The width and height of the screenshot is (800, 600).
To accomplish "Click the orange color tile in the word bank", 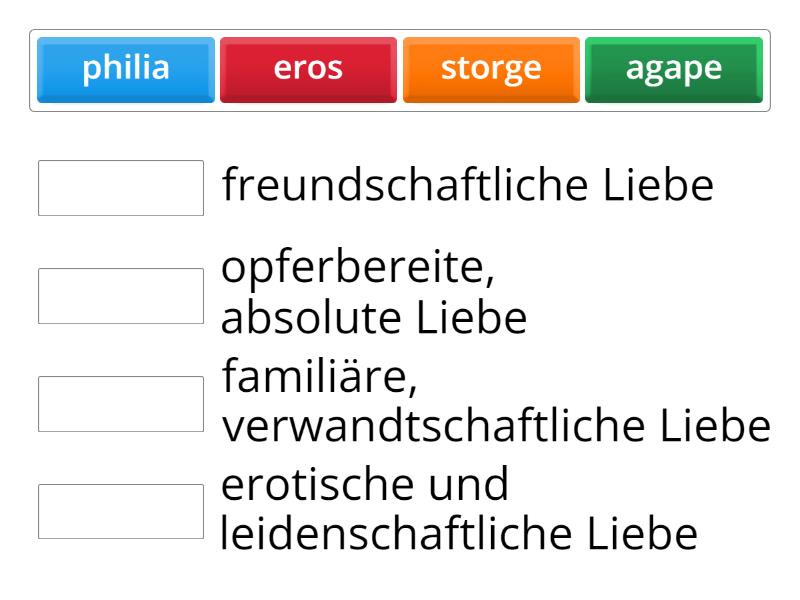I will [491, 70].
